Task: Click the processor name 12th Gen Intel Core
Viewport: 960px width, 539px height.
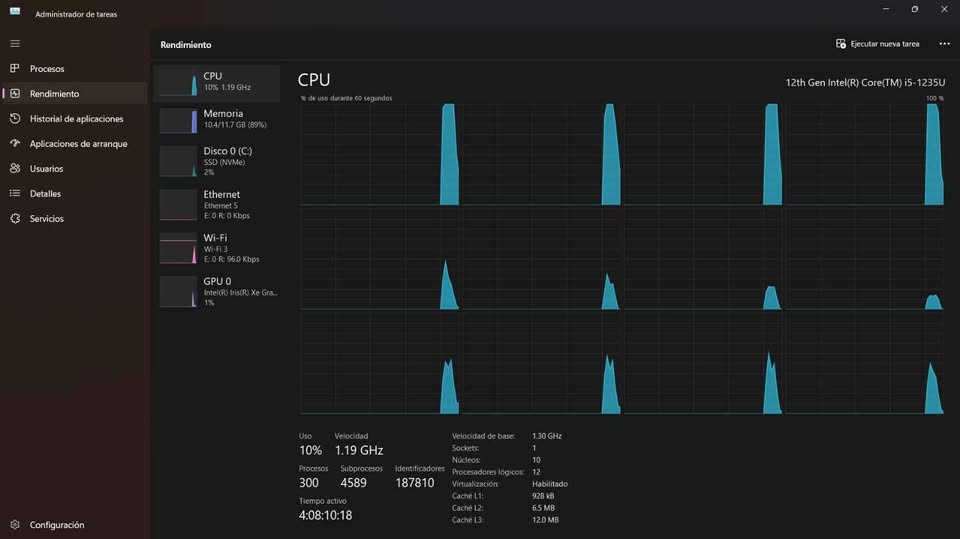Action: click(x=865, y=82)
